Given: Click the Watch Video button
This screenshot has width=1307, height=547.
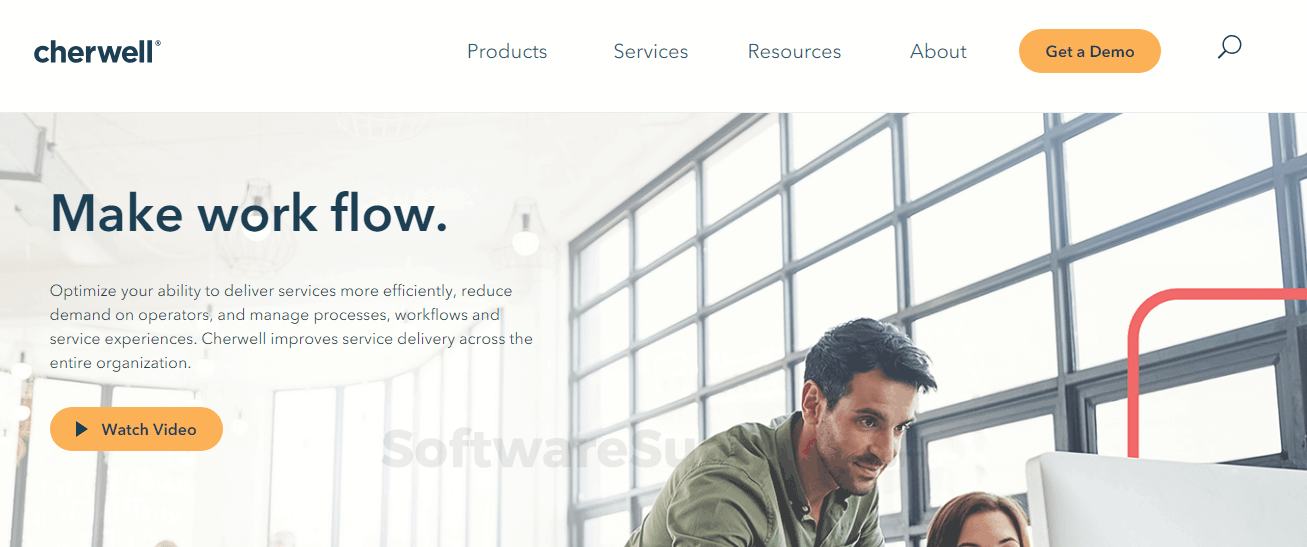Looking at the screenshot, I should click(x=136, y=429).
